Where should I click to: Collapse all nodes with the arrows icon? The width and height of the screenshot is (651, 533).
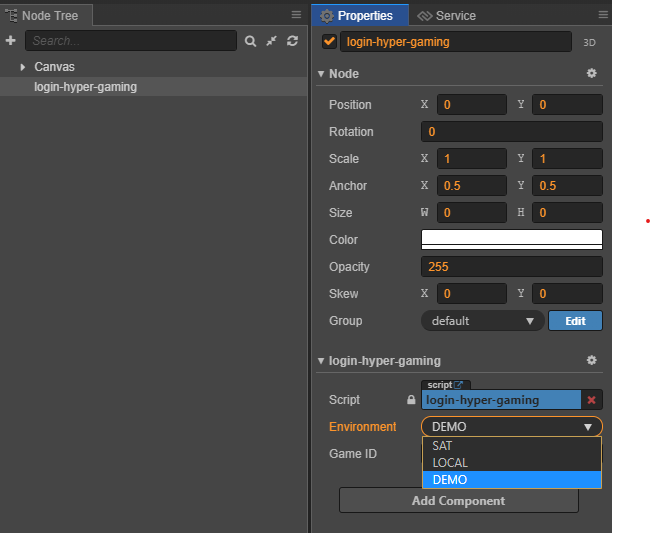(272, 41)
